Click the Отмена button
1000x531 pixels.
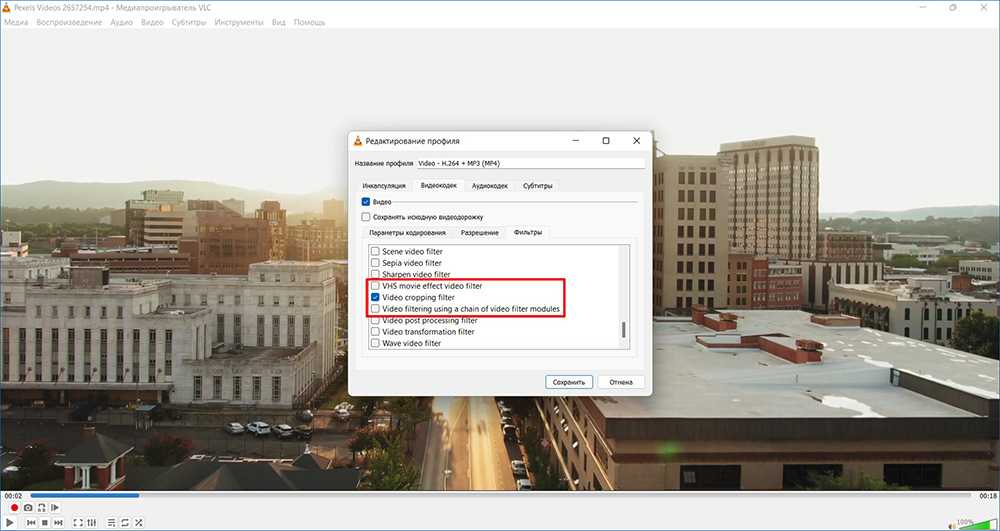click(x=621, y=381)
